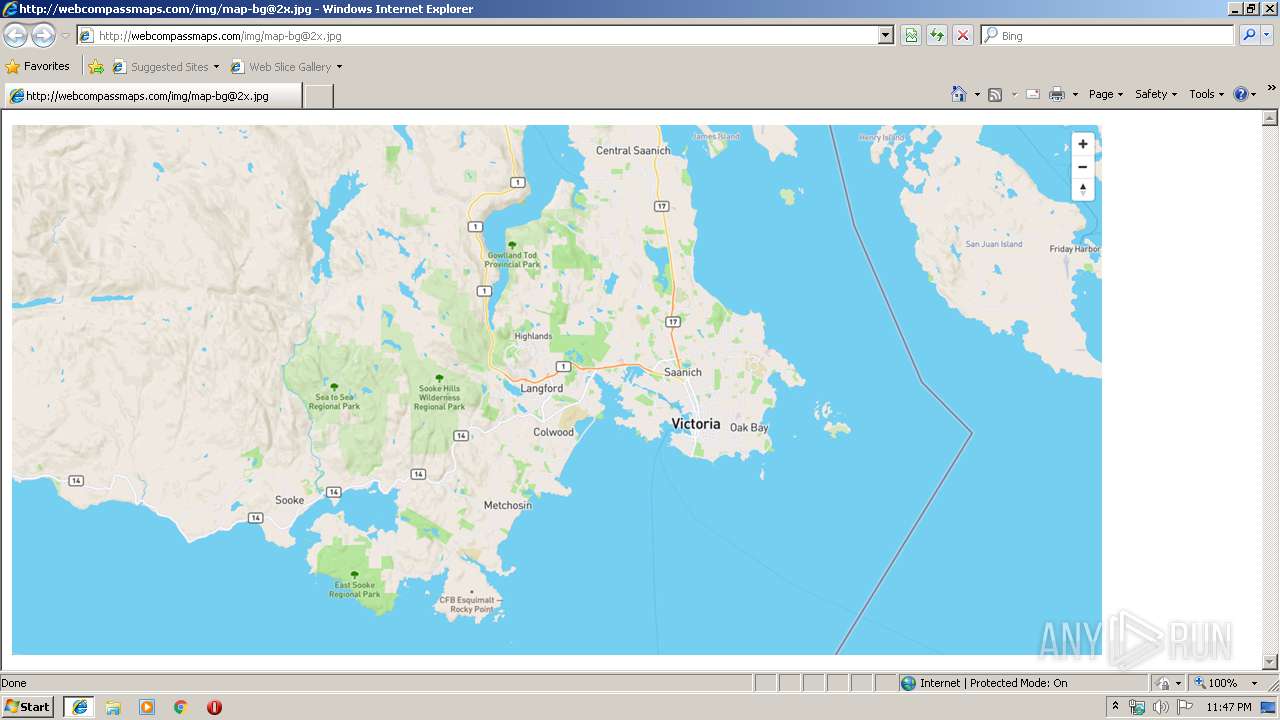This screenshot has height=720, width=1280.
Task: Click the Help question mark icon
Action: 1240,94
